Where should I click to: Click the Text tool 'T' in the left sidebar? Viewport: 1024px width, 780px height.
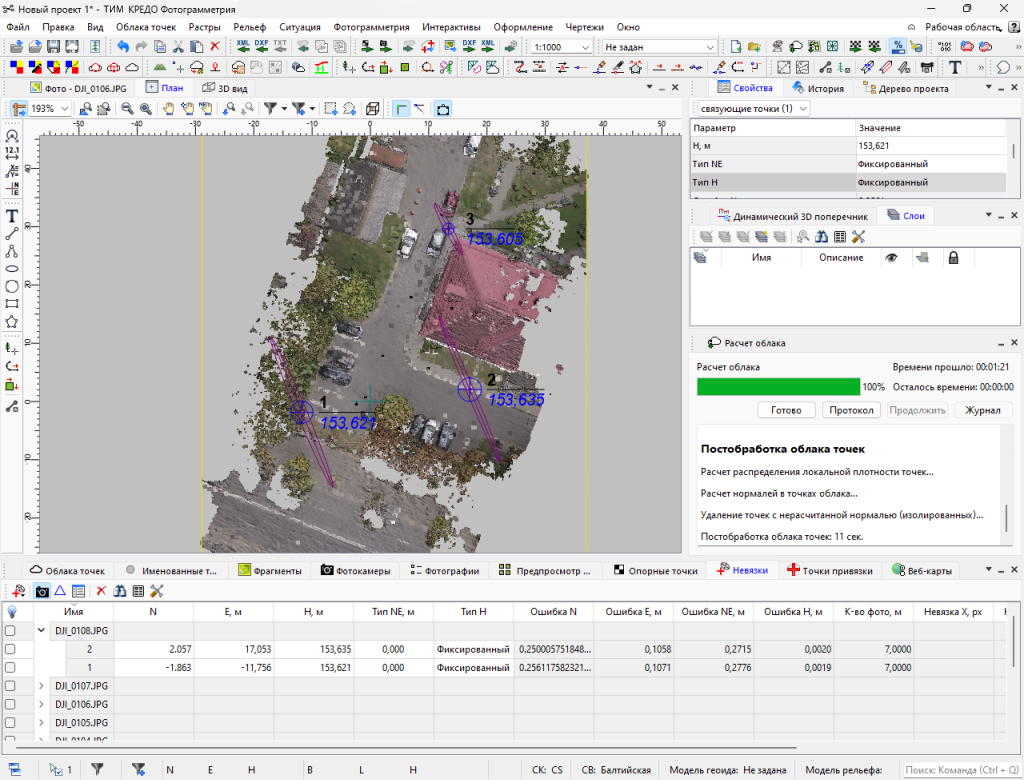pos(12,216)
